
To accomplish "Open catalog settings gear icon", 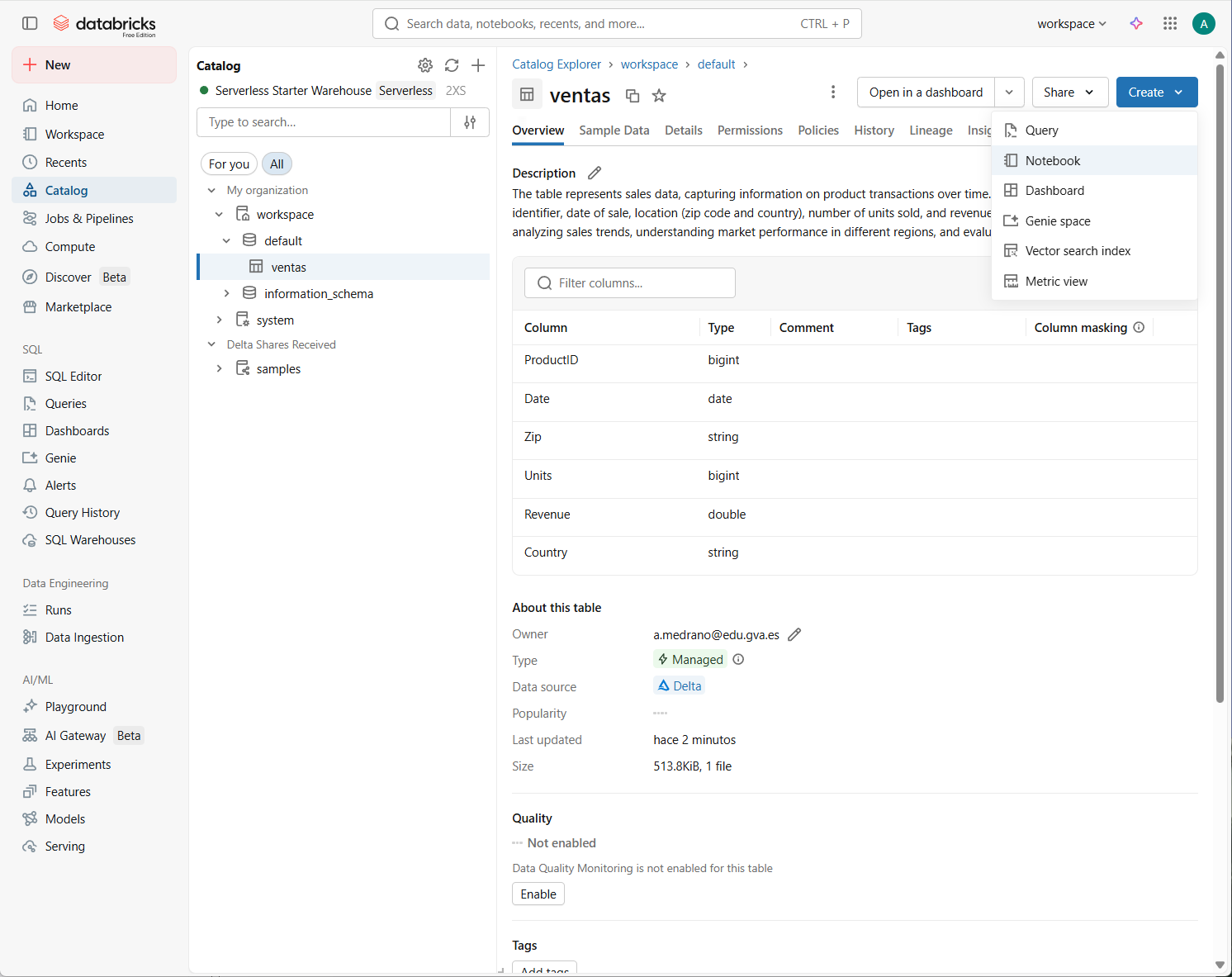I will click(424, 65).
